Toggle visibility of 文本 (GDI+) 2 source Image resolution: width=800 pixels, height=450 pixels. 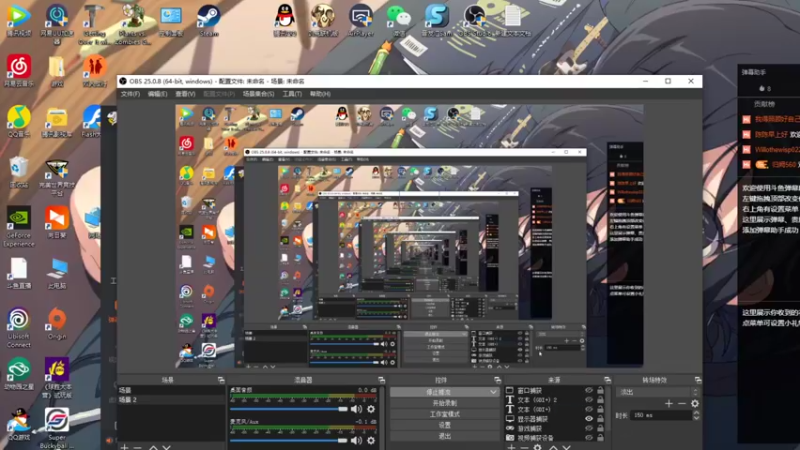point(589,400)
